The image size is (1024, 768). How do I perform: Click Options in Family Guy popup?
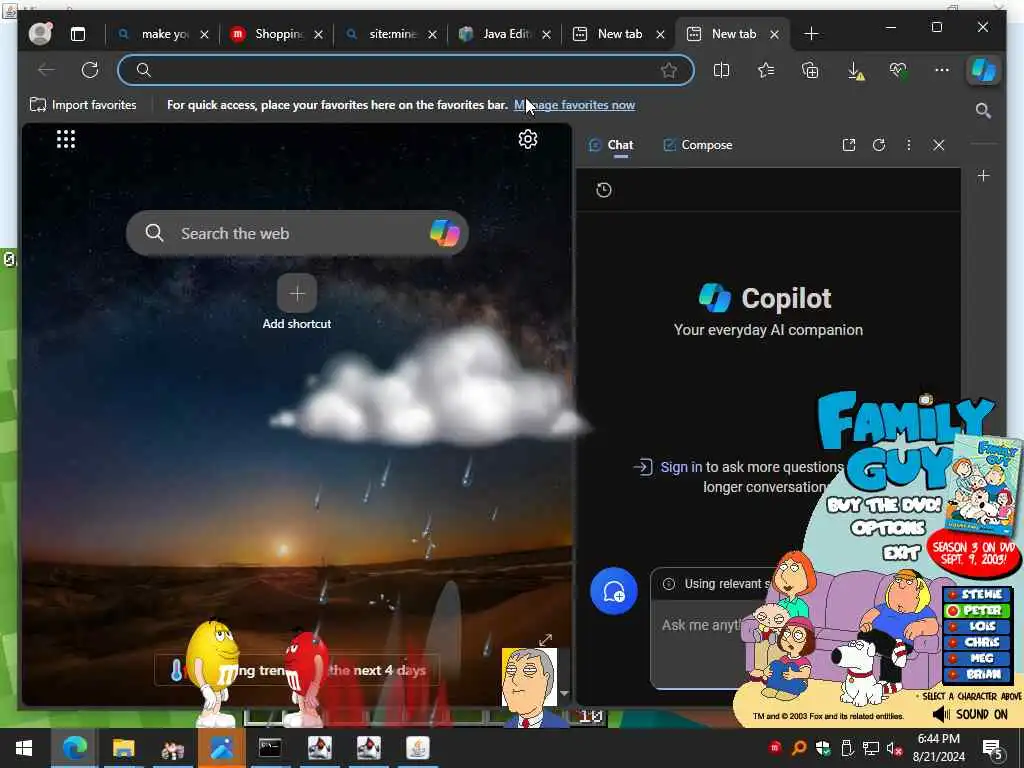[888, 528]
